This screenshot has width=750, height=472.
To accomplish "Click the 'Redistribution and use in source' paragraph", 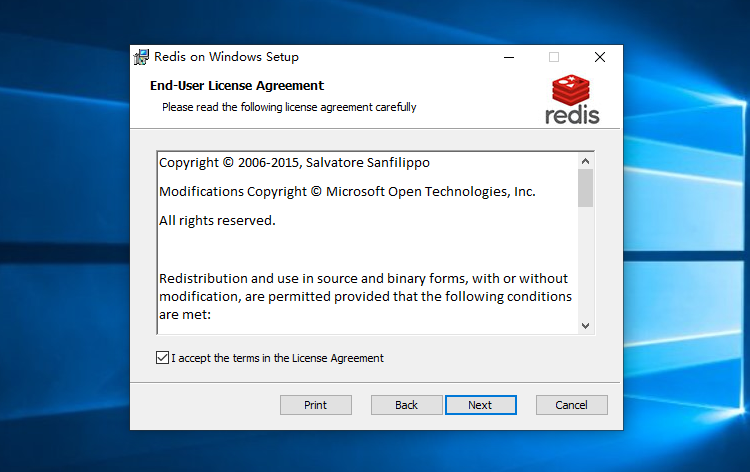I will pos(365,296).
